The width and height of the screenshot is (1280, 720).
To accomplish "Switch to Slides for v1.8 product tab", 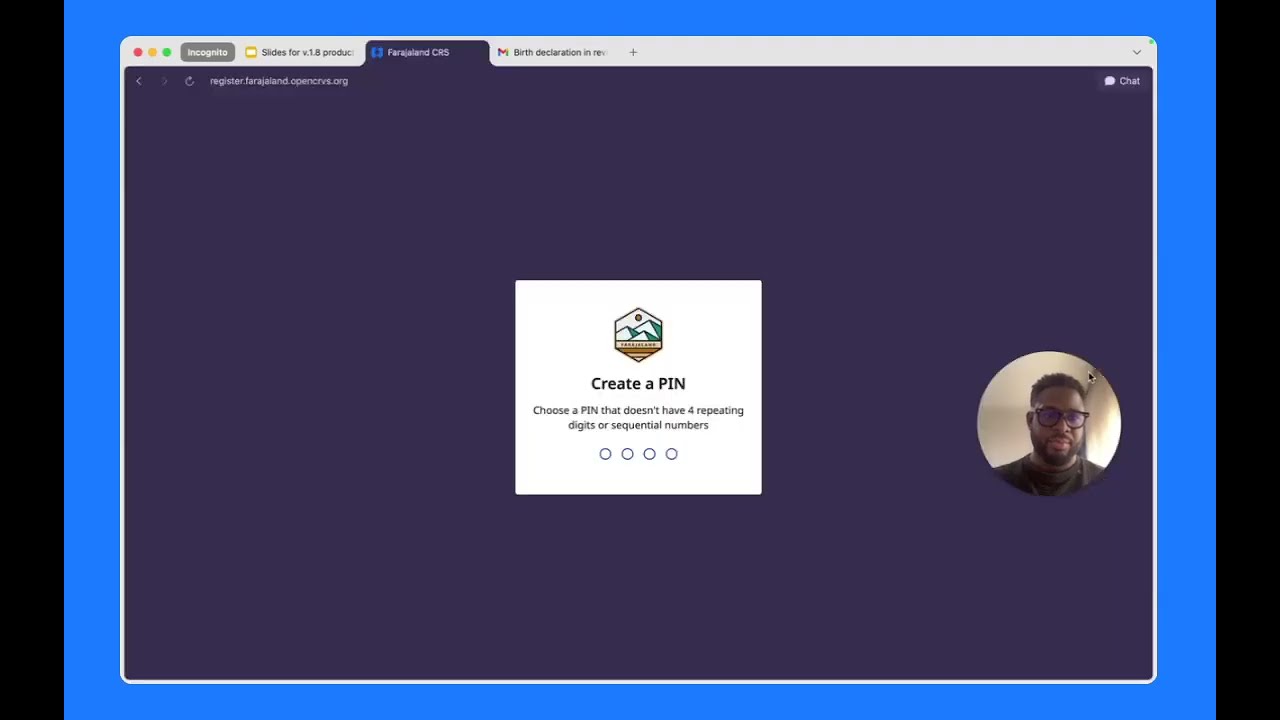I will 300,52.
